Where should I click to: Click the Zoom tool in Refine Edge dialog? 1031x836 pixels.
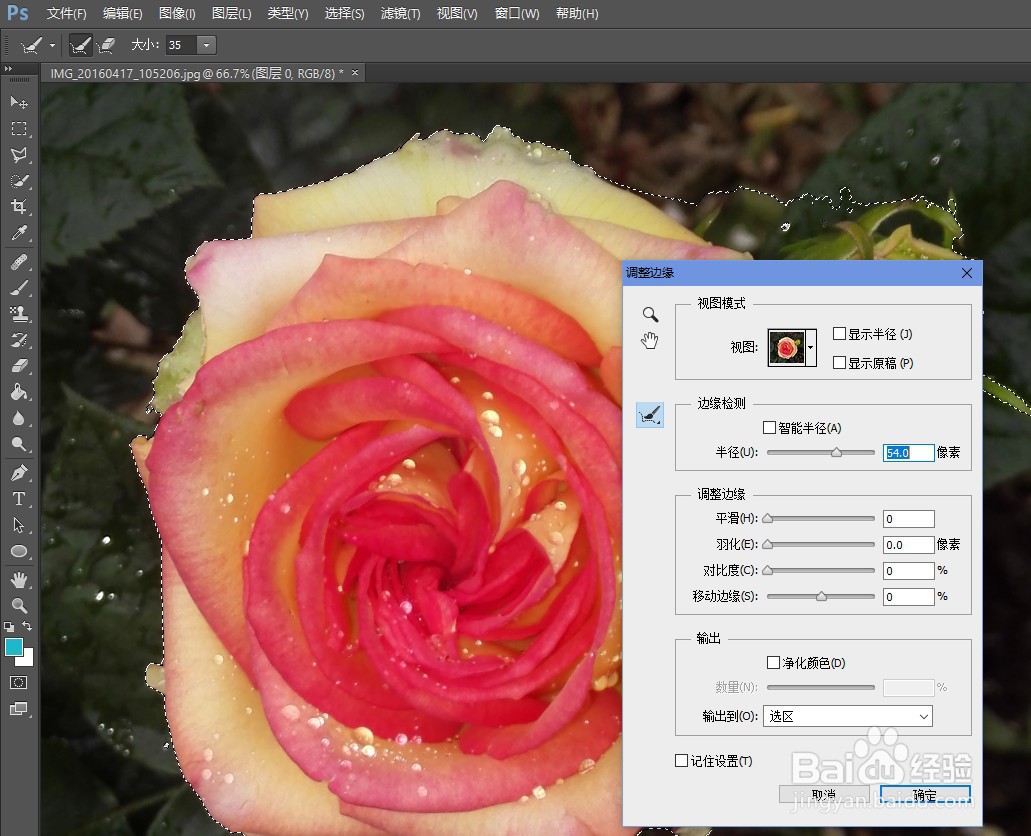point(650,314)
